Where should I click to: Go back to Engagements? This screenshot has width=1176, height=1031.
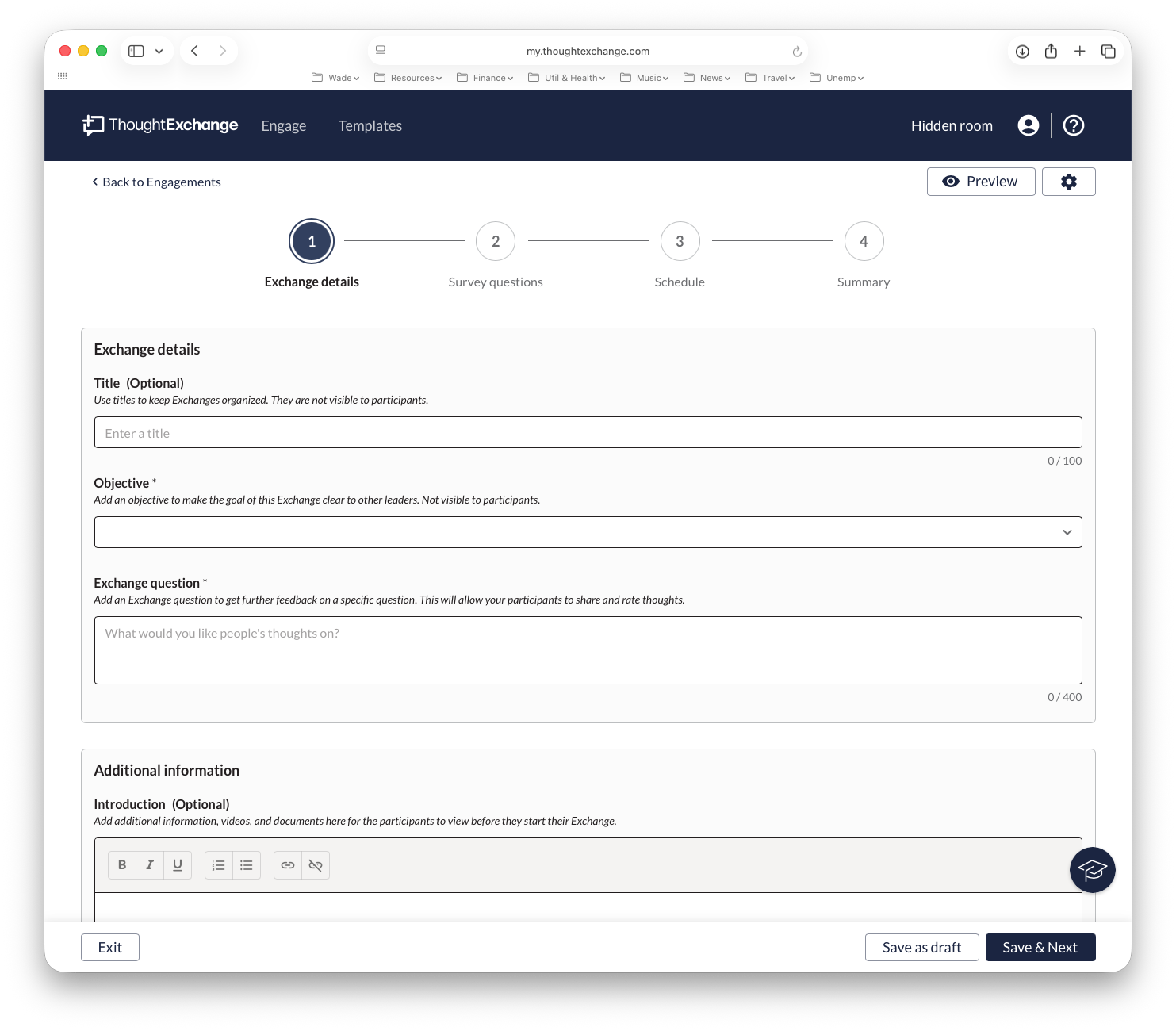click(x=156, y=182)
